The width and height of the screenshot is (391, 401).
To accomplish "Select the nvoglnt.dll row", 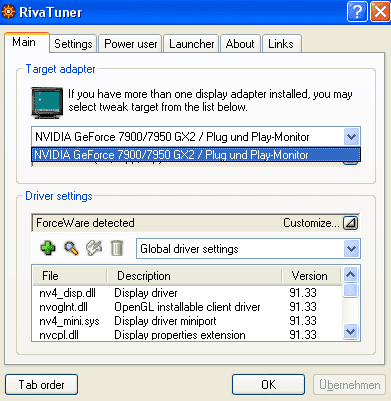I will [x=188, y=307].
